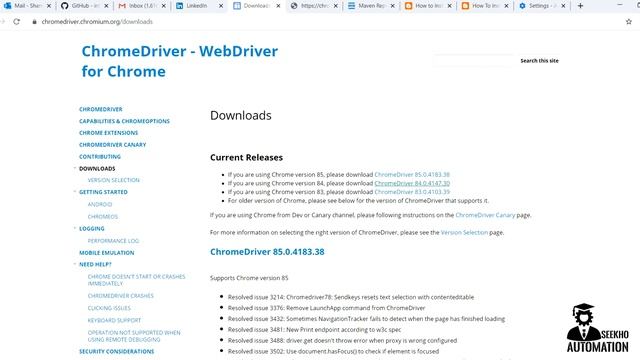Open the ChromeOS sidebar sub-item
Screen dimensions: 640x360
pos(103,216)
